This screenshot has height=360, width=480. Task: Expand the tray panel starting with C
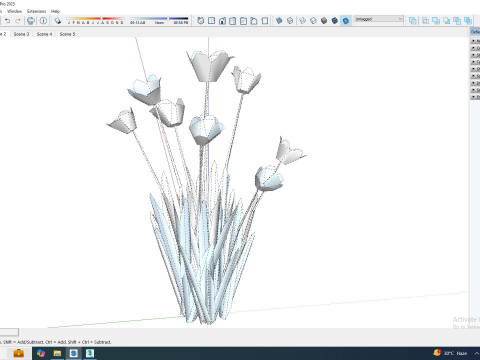(x=475, y=48)
